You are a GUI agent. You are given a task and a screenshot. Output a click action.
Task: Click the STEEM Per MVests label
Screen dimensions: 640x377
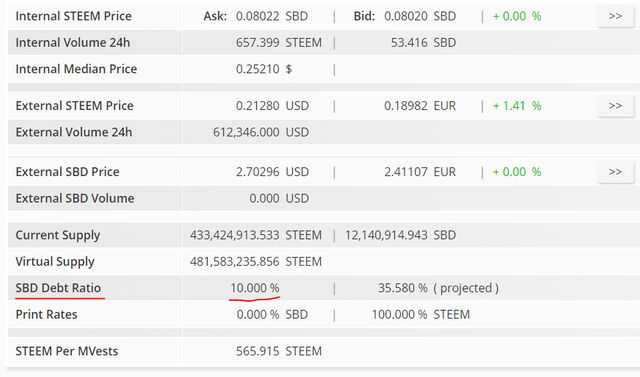[x=67, y=351]
